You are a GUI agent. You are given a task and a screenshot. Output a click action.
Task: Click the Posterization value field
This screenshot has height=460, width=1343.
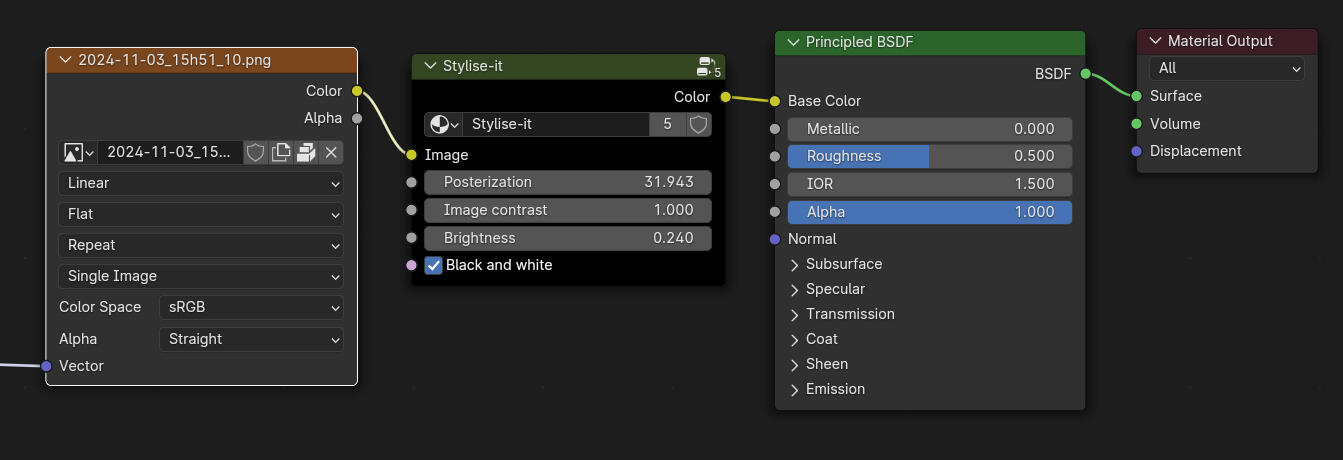[567, 182]
